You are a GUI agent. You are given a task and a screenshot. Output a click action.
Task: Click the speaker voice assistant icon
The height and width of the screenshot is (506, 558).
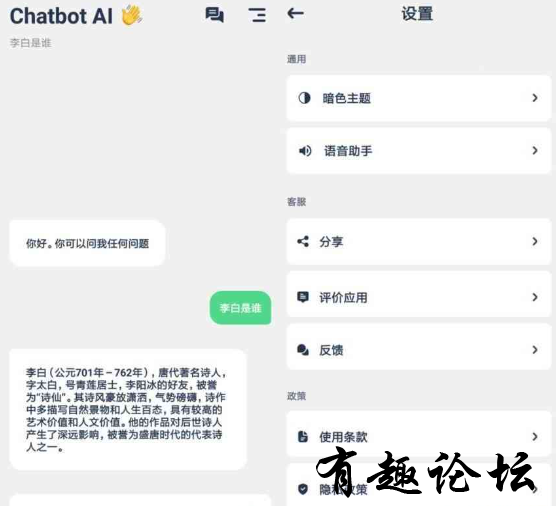click(305, 151)
